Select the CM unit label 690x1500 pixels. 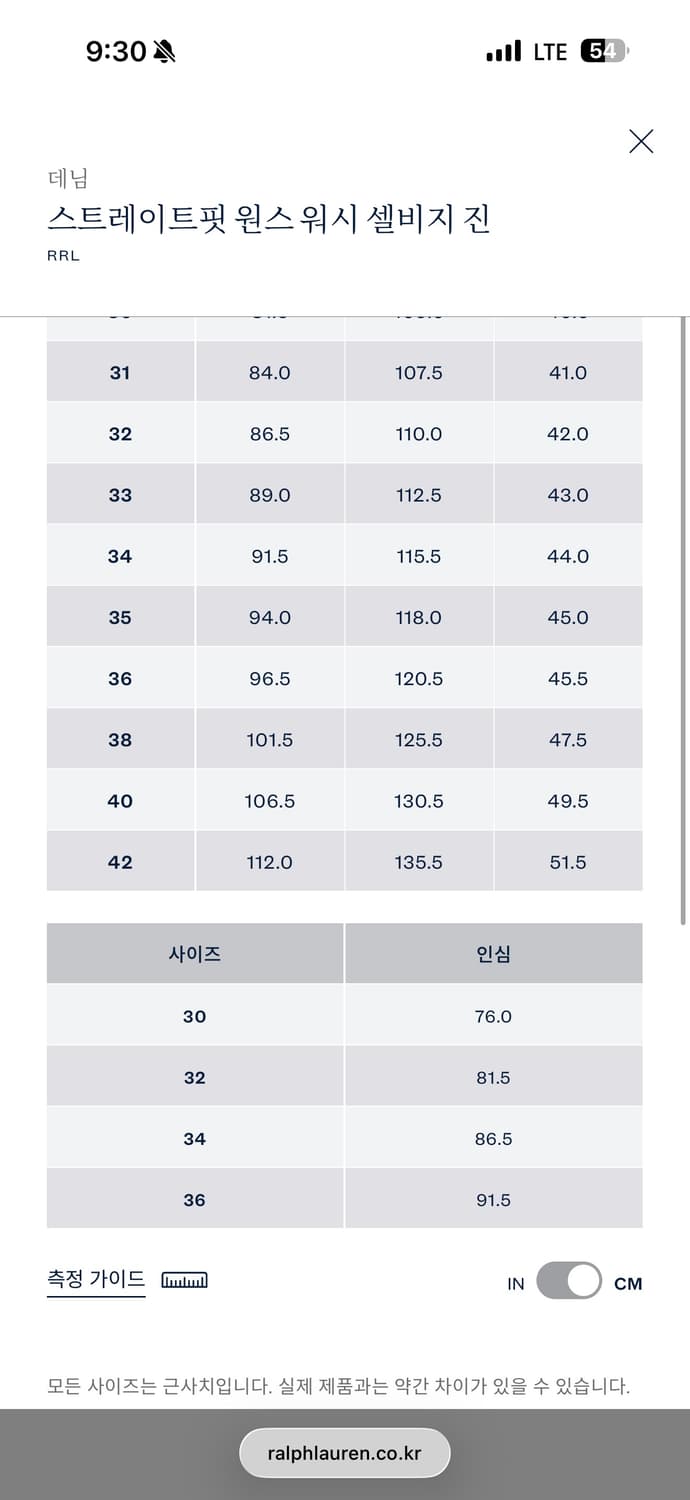point(628,1284)
